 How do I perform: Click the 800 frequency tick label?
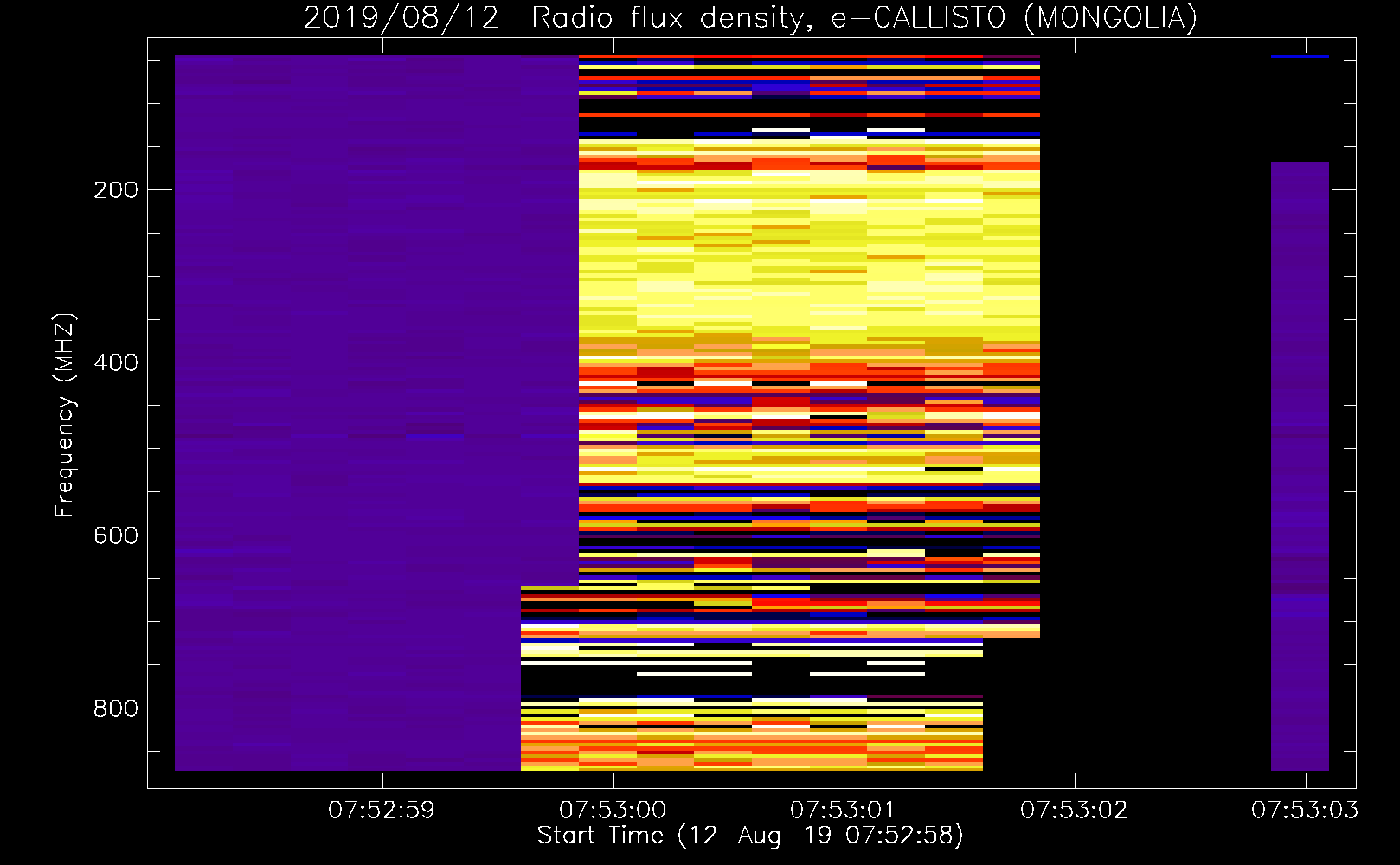click(116, 708)
